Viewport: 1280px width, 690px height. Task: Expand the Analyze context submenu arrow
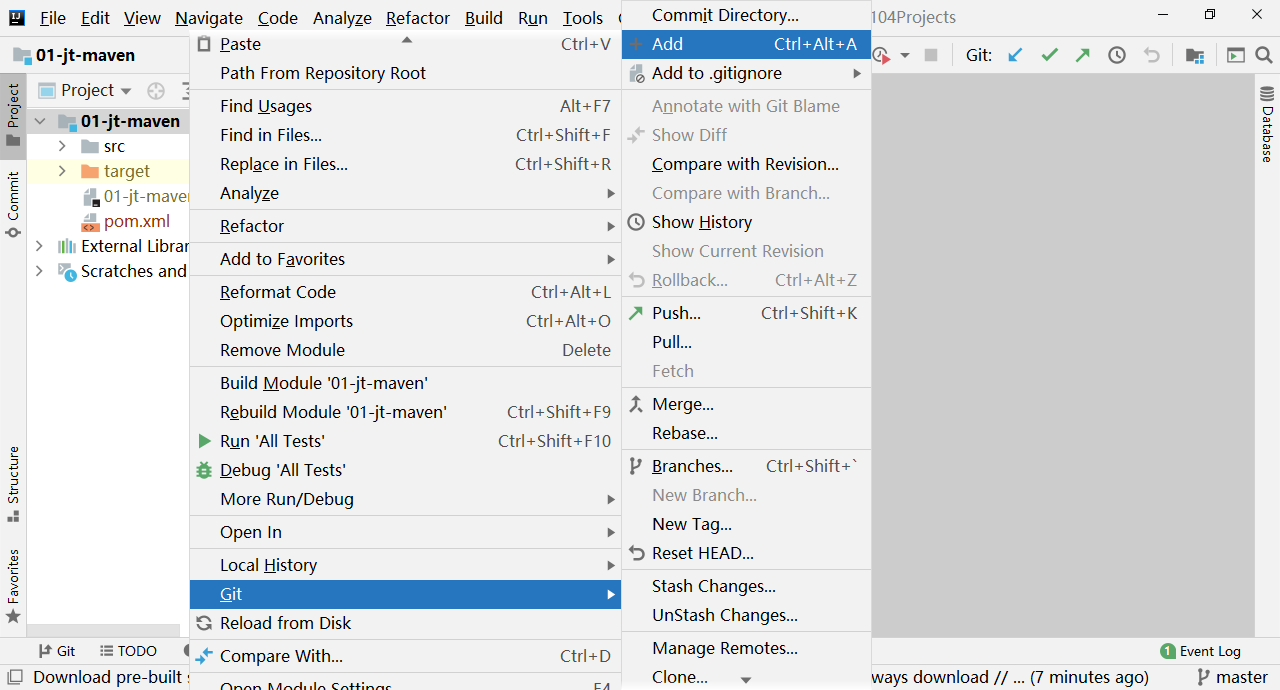[x=610, y=193]
